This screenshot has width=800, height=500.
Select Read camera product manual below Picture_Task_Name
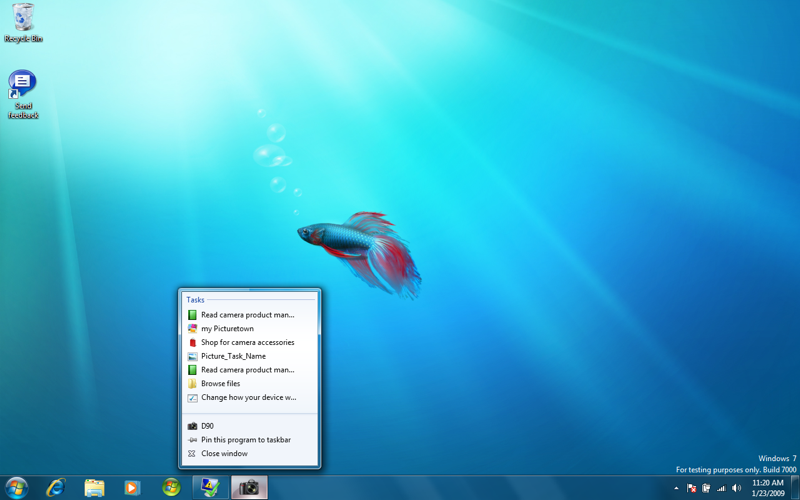point(249,370)
